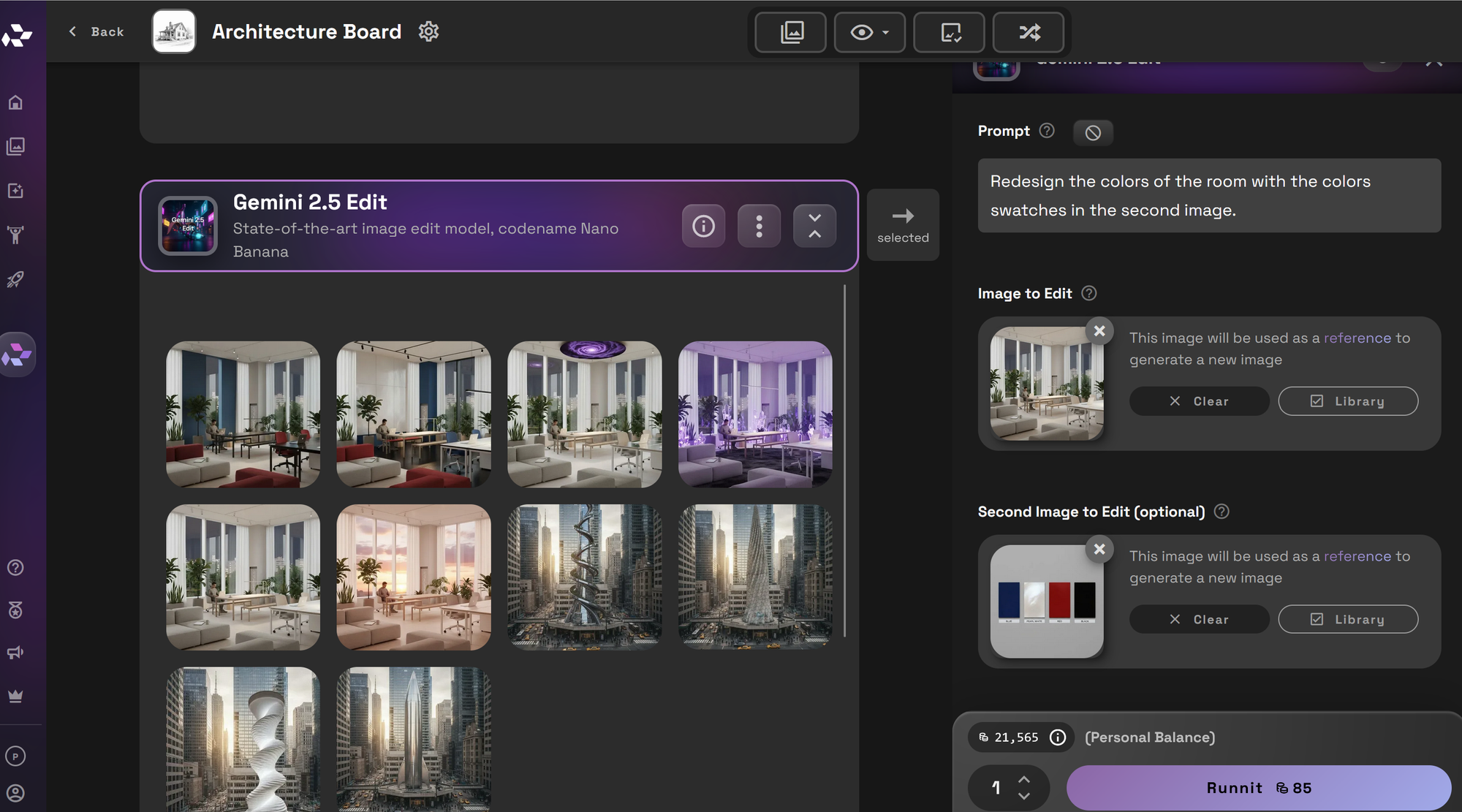Edit the prompt text field

[1209, 196]
